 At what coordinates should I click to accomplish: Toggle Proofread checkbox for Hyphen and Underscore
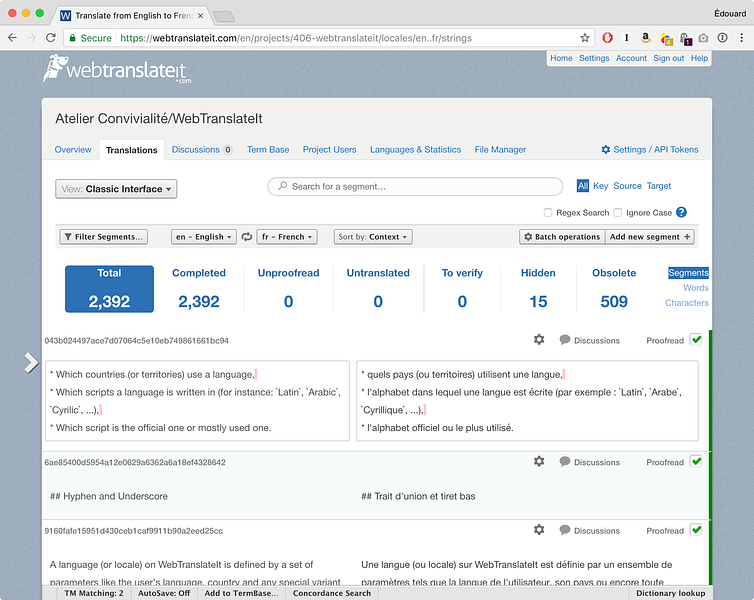(x=696, y=462)
